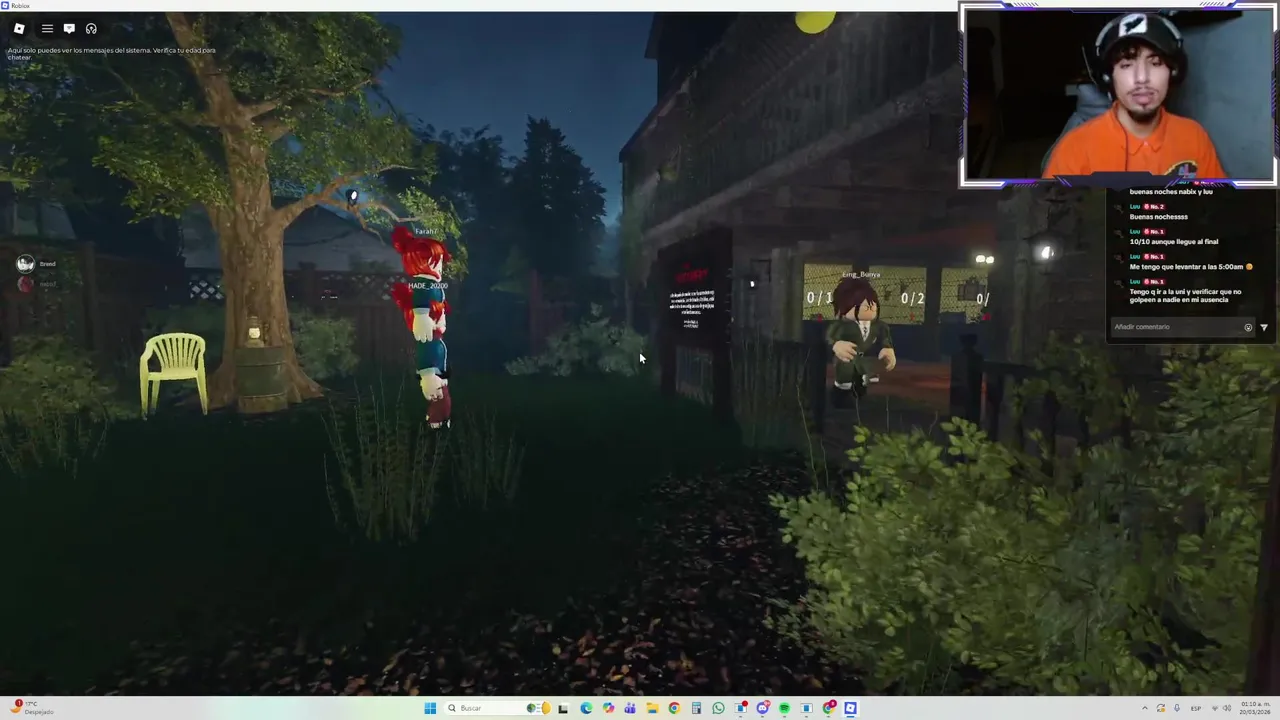Open WhatsApp from taskbar

pyautogui.click(x=718, y=708)
